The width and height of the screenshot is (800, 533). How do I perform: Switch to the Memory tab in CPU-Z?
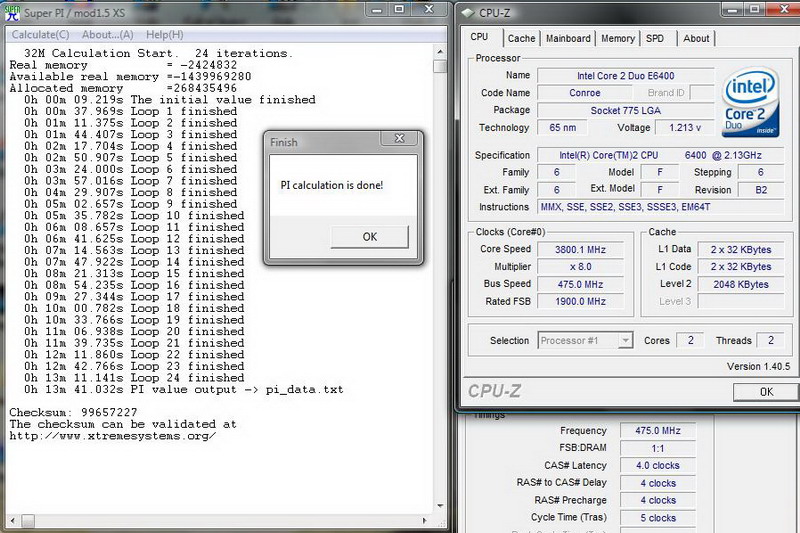coord(617,38)
